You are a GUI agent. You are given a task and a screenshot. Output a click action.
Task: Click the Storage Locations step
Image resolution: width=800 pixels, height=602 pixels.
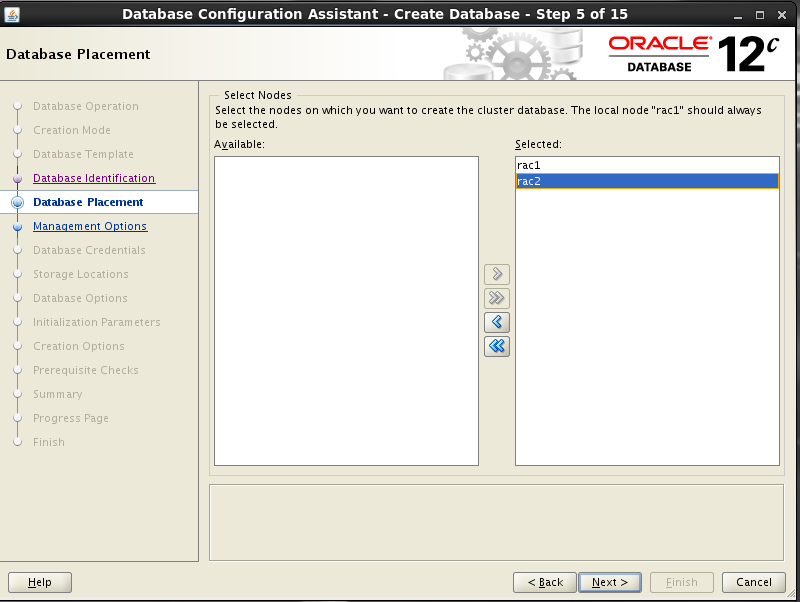[x=81, y=274]
